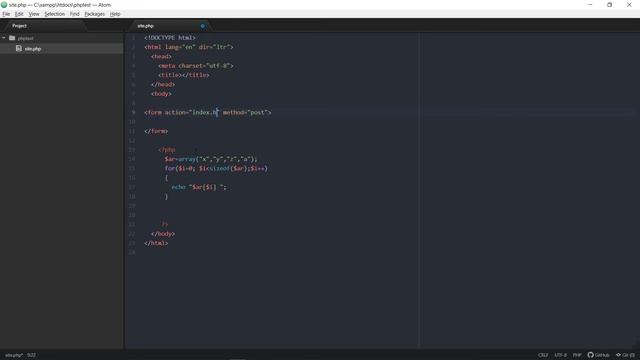
Task: Click line number 1 in gutter
Action: tap(133, 38)
